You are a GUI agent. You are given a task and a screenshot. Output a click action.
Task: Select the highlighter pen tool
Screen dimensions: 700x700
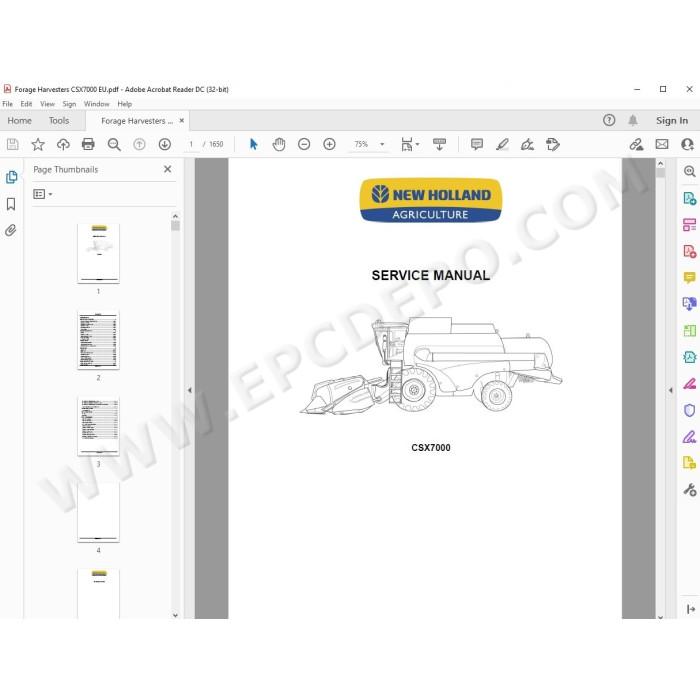502,144
